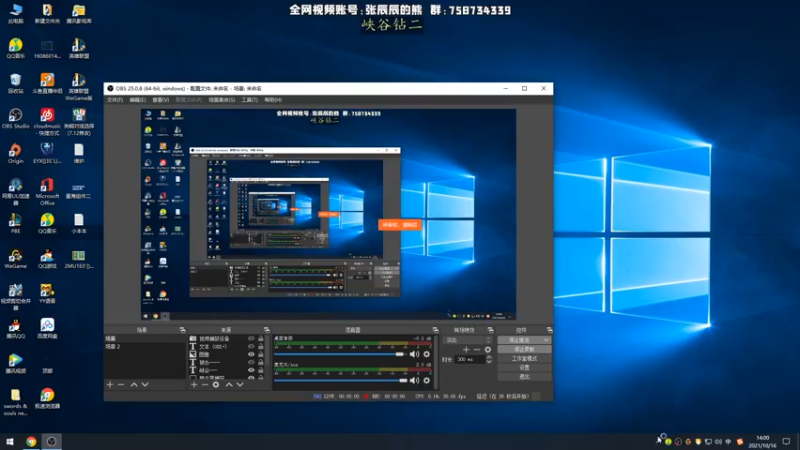
Task: Add a transition with the plus icon
Action: [466, 349]
